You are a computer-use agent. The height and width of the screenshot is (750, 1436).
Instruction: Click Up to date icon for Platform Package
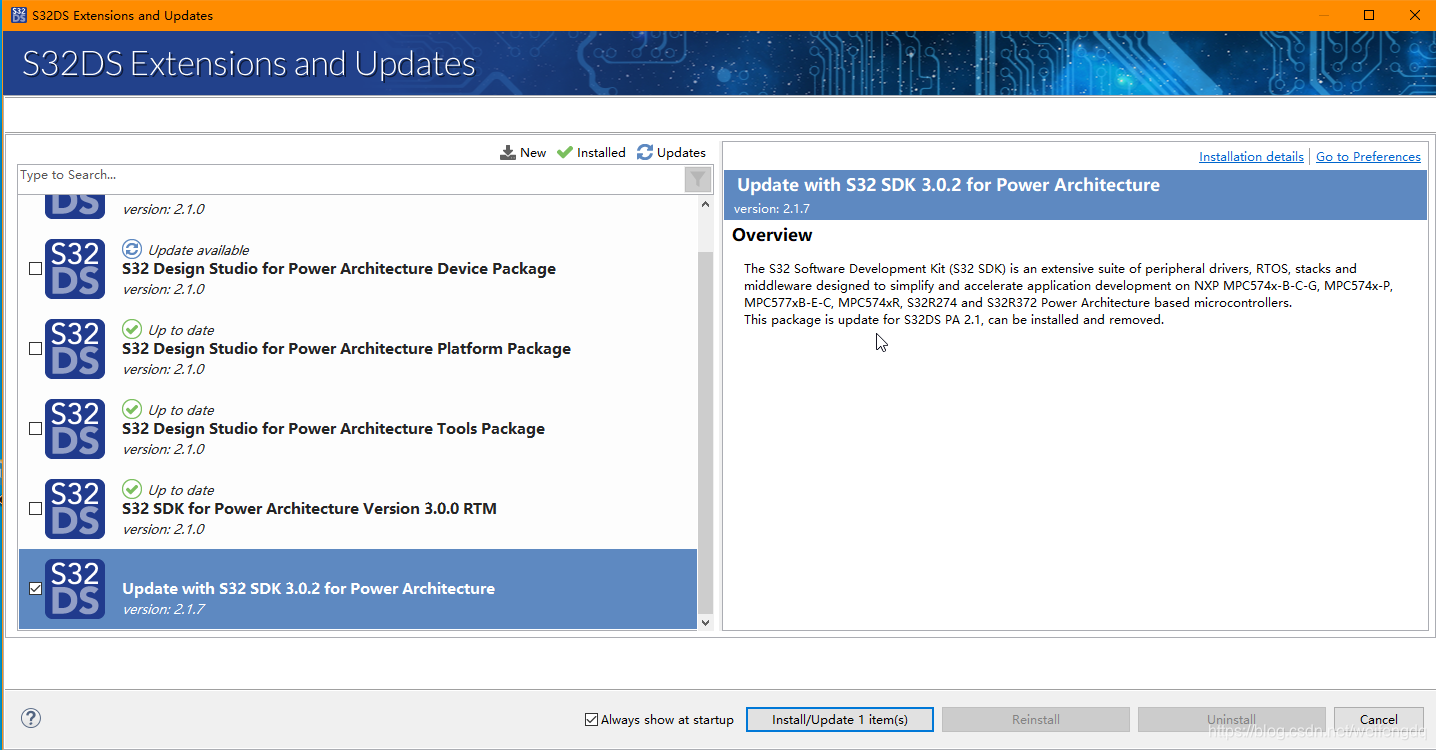pos(132,329)
